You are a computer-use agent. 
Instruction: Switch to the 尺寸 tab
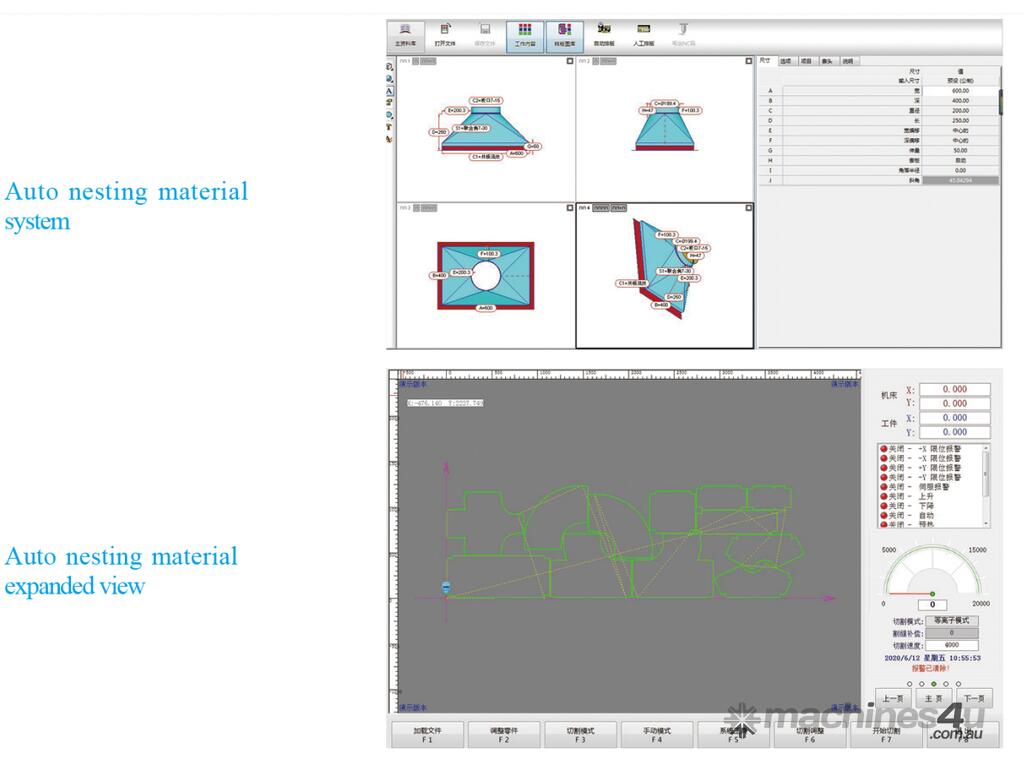pos(765,61)
